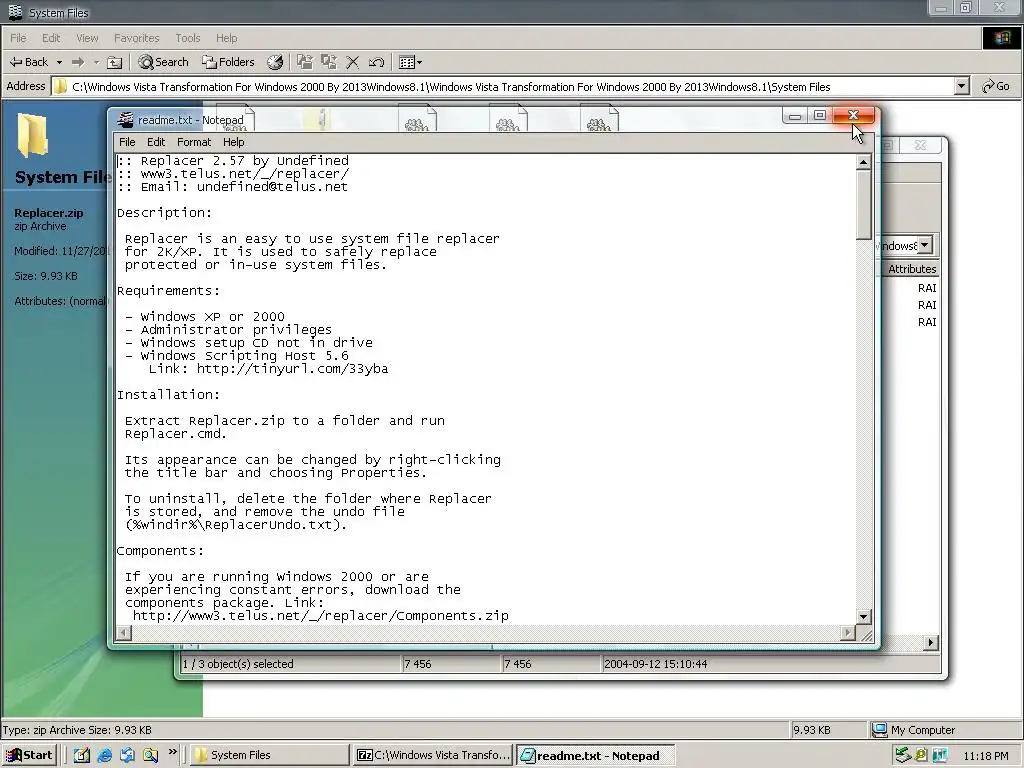Launch Outlook Express from quick launch
This screenshot has width=1024, height=768.
[127, 755]
